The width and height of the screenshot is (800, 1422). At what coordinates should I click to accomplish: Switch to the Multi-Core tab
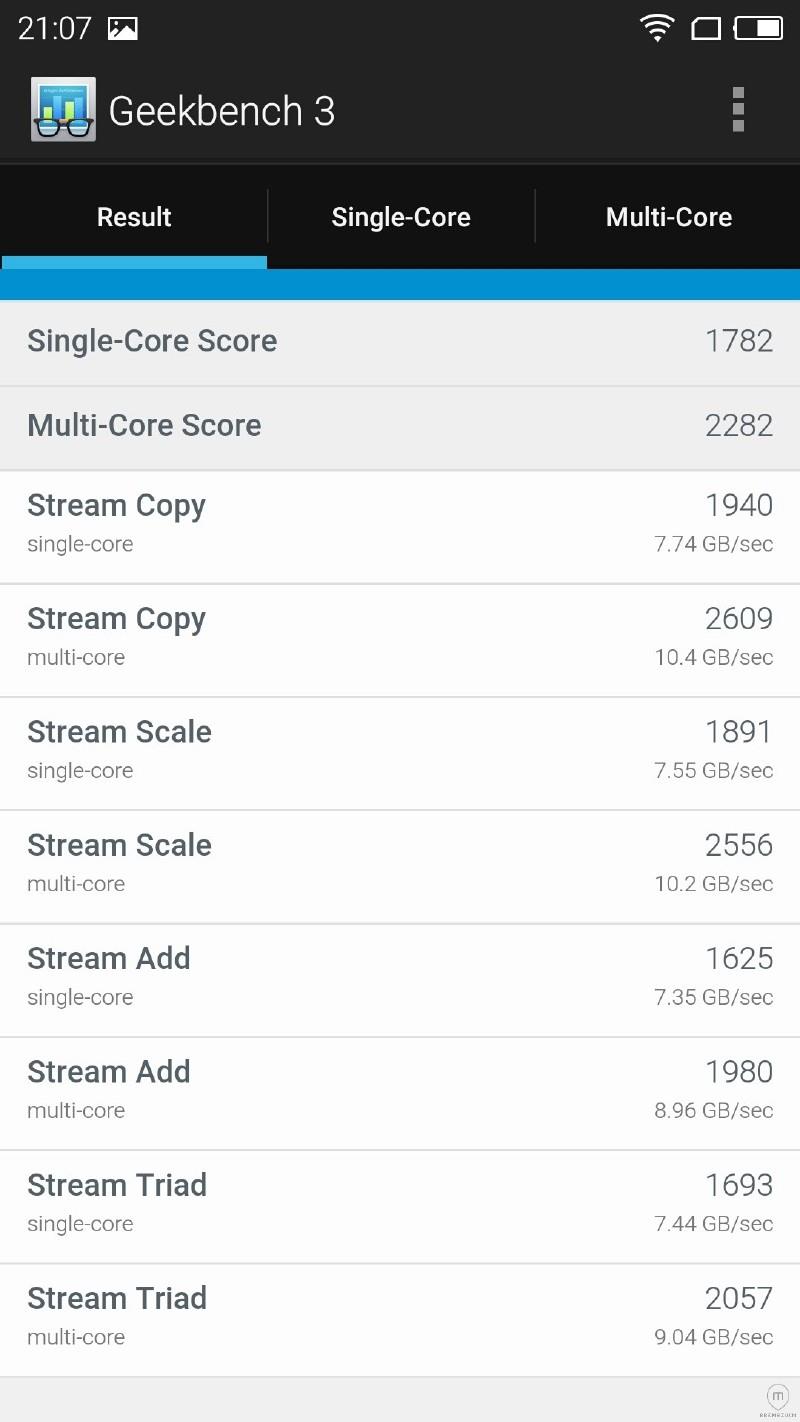[668, 217]
